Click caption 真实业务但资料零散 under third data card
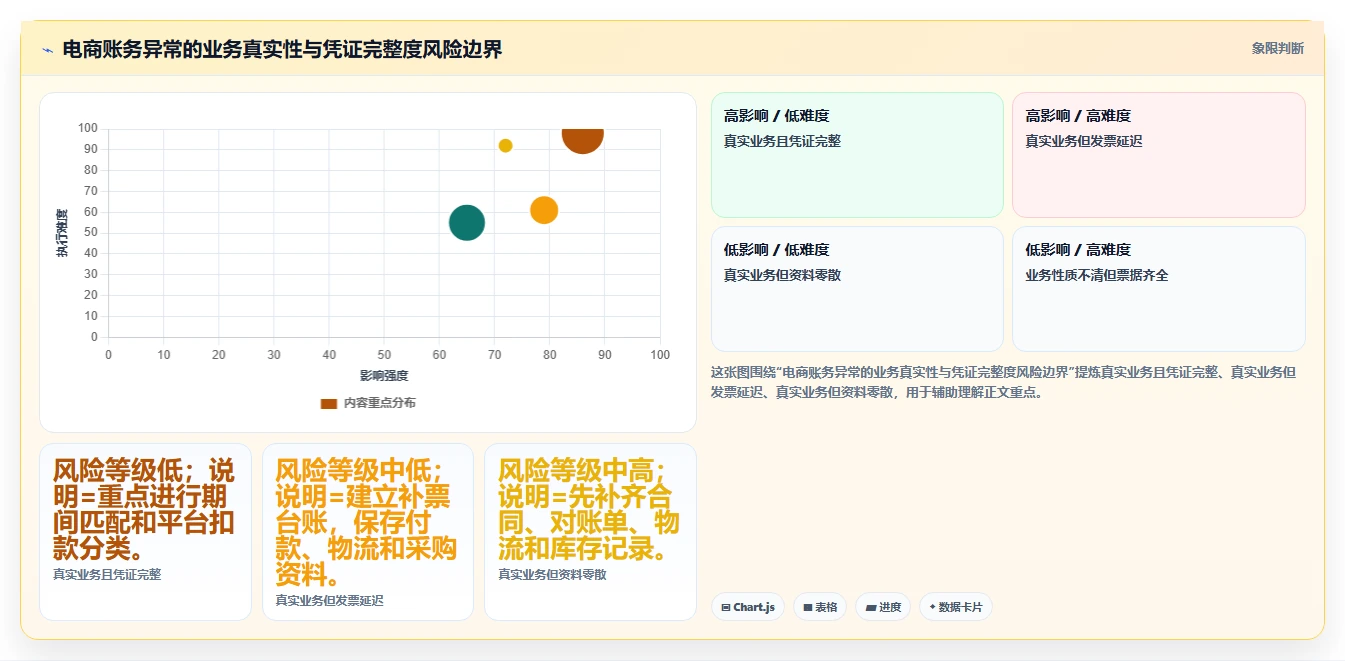The image size is (1345, 661). [x=552, y=575]
